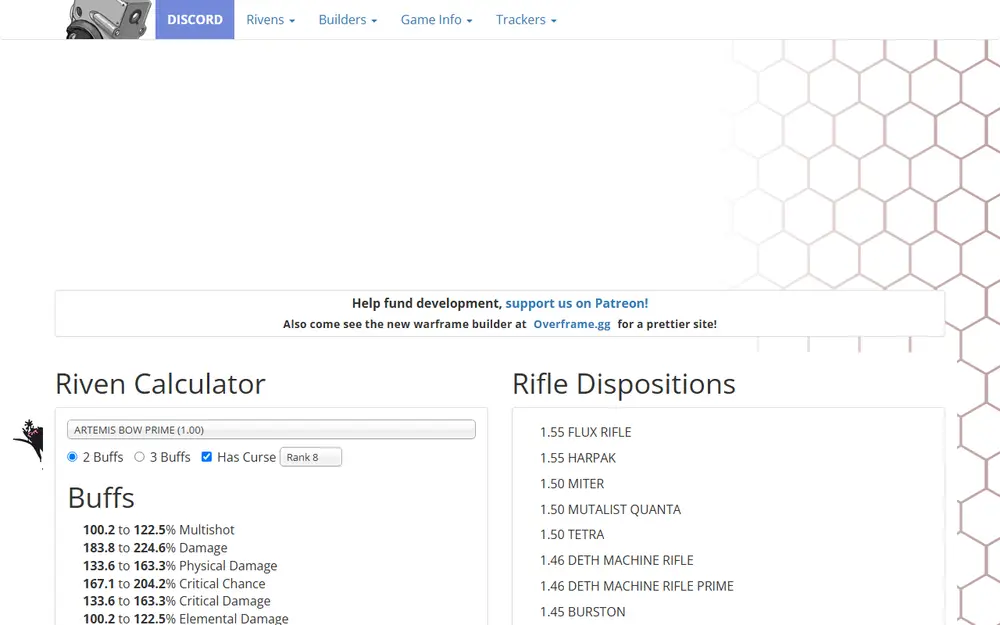The width and height of the screenshot is (1000, 625).
Task: Expand the Builders menu
Action: (348, 20)
